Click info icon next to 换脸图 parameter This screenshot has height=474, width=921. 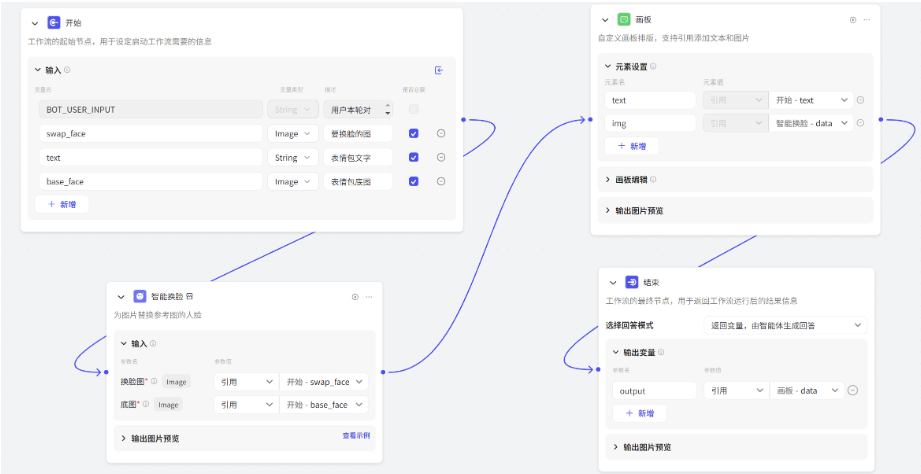tap(154, 381)
